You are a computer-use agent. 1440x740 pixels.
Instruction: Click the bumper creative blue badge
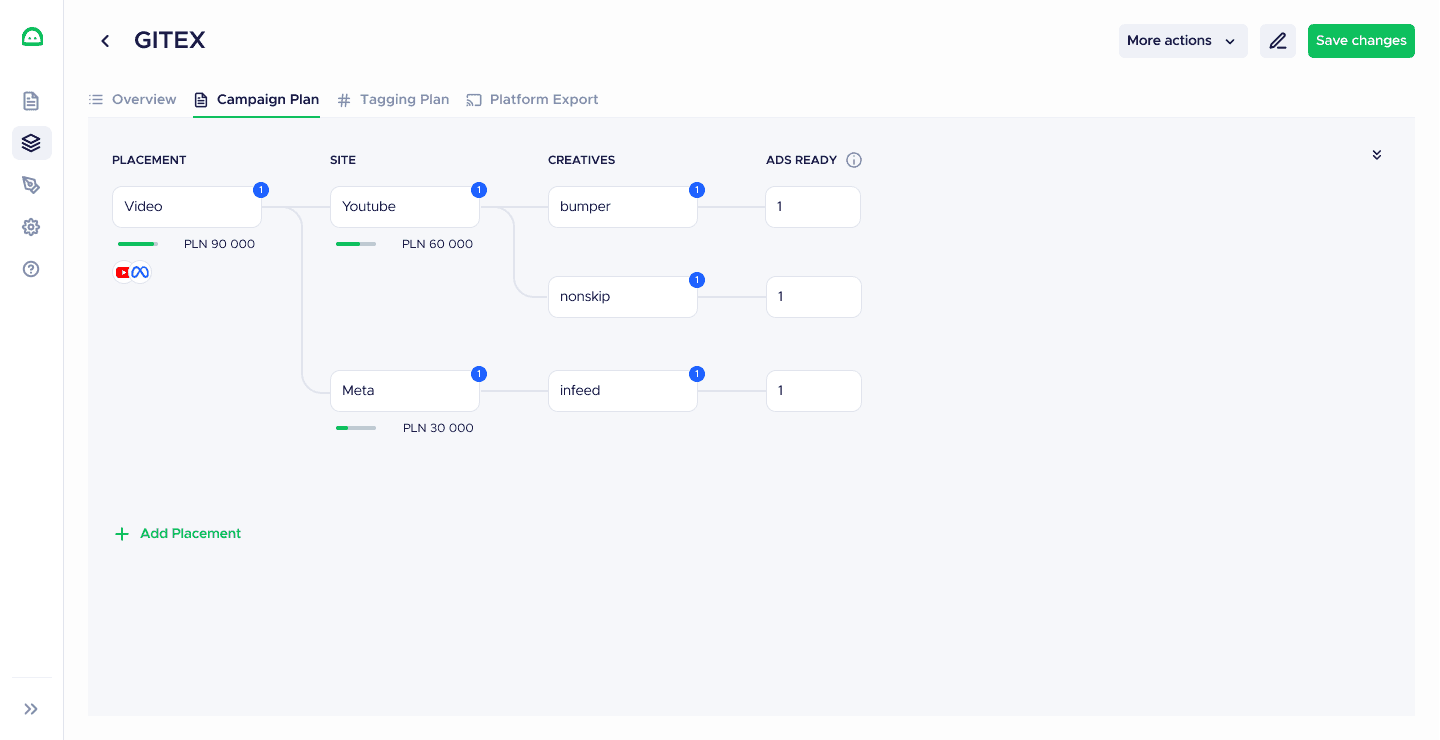697,190
